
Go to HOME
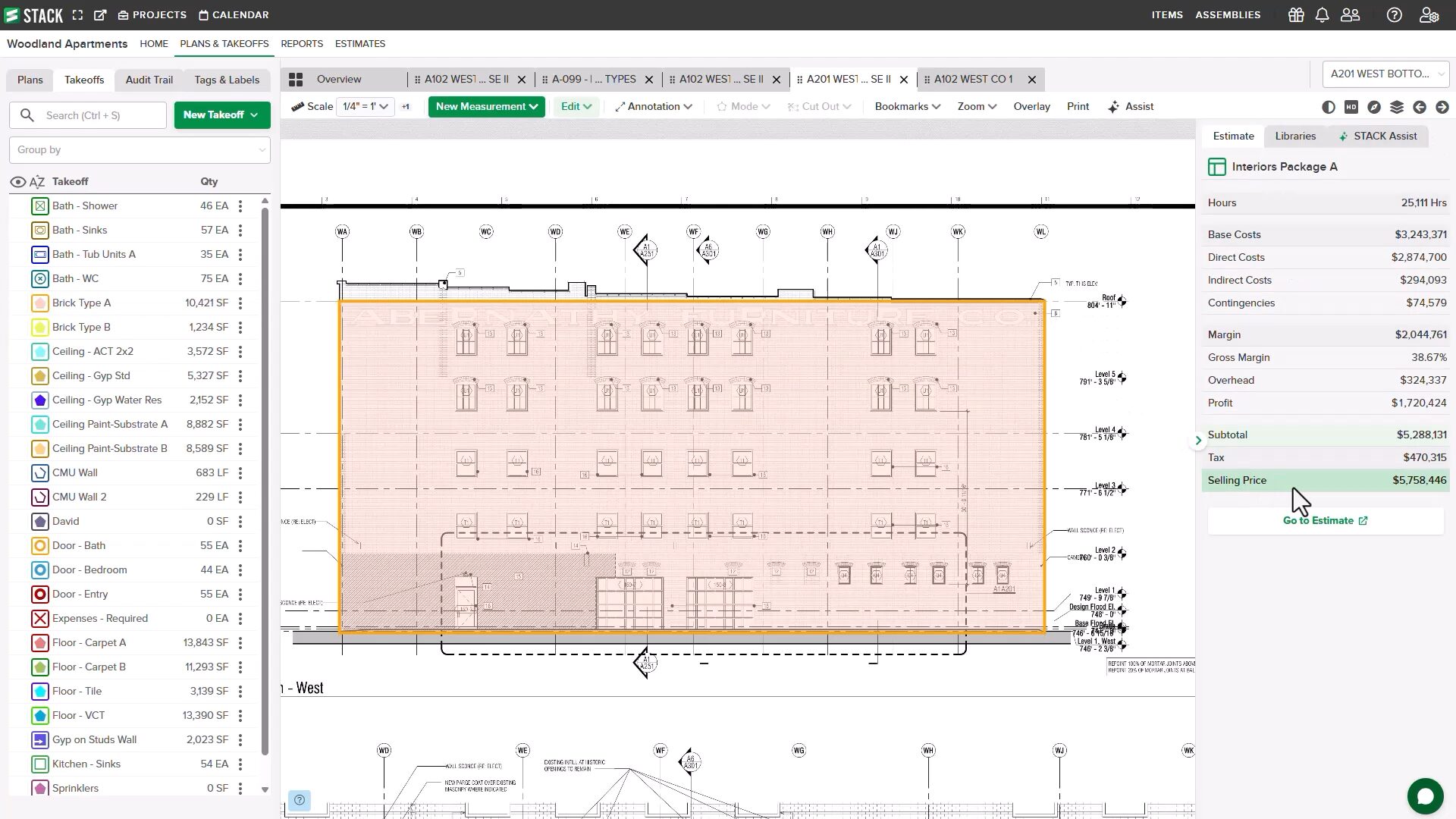click(x=154, y=44)
